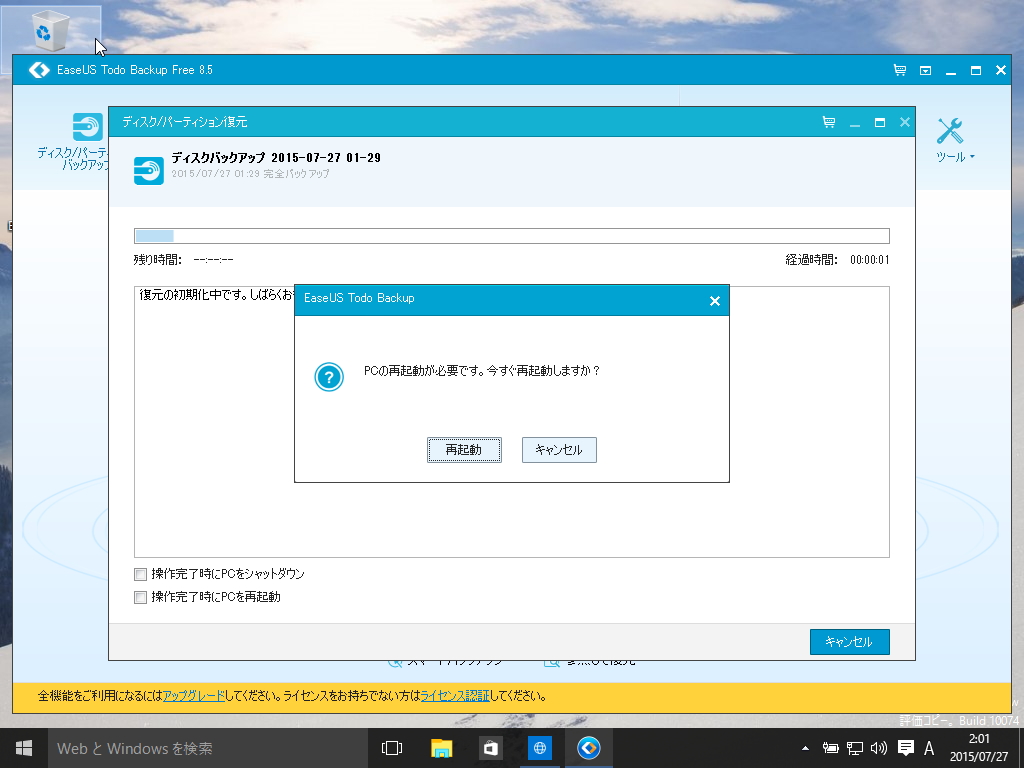
Task: Open the globe browser icon on taskbar
Action: tap(539, 748)
